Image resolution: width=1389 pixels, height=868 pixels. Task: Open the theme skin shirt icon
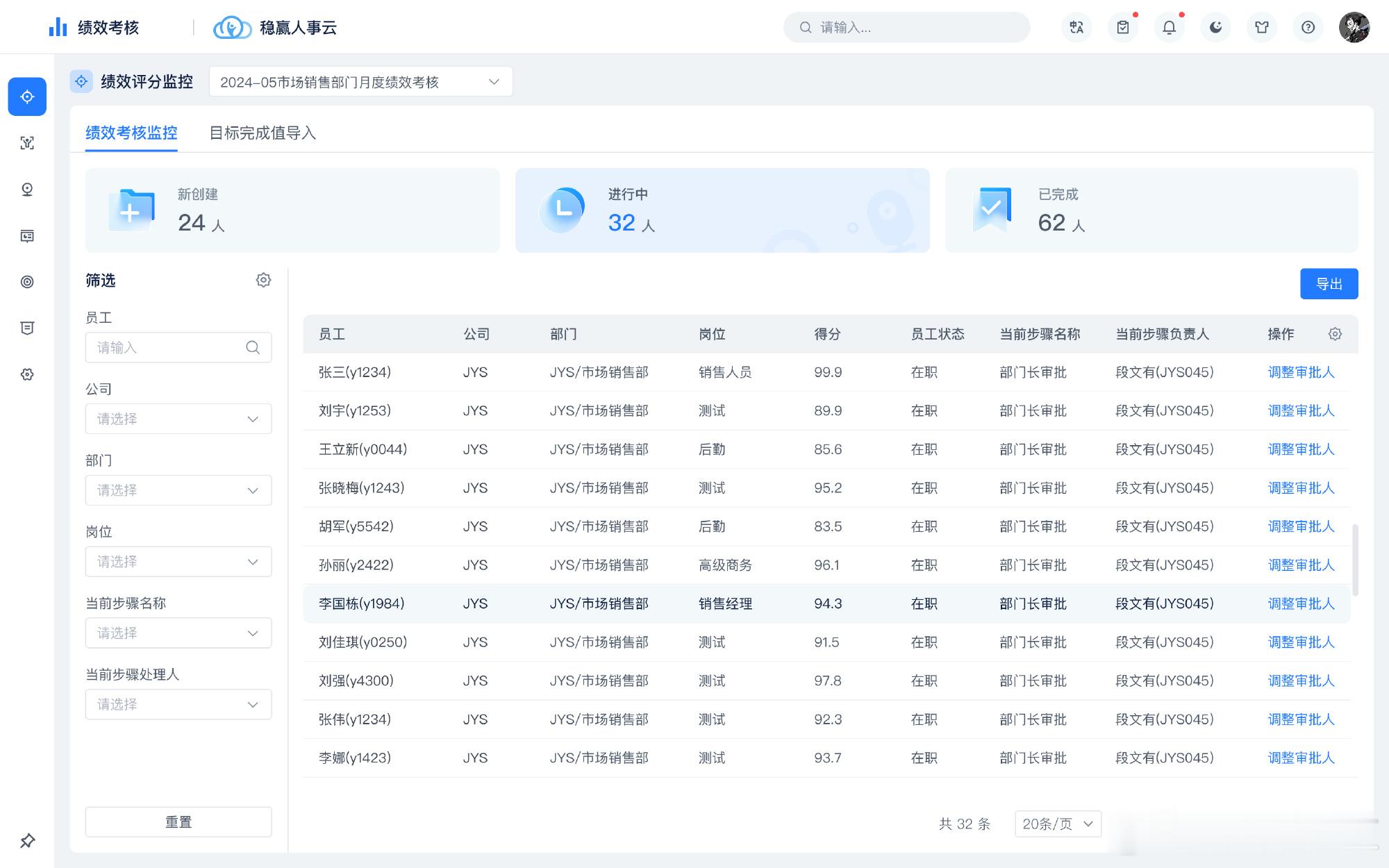click(1262, 27)
